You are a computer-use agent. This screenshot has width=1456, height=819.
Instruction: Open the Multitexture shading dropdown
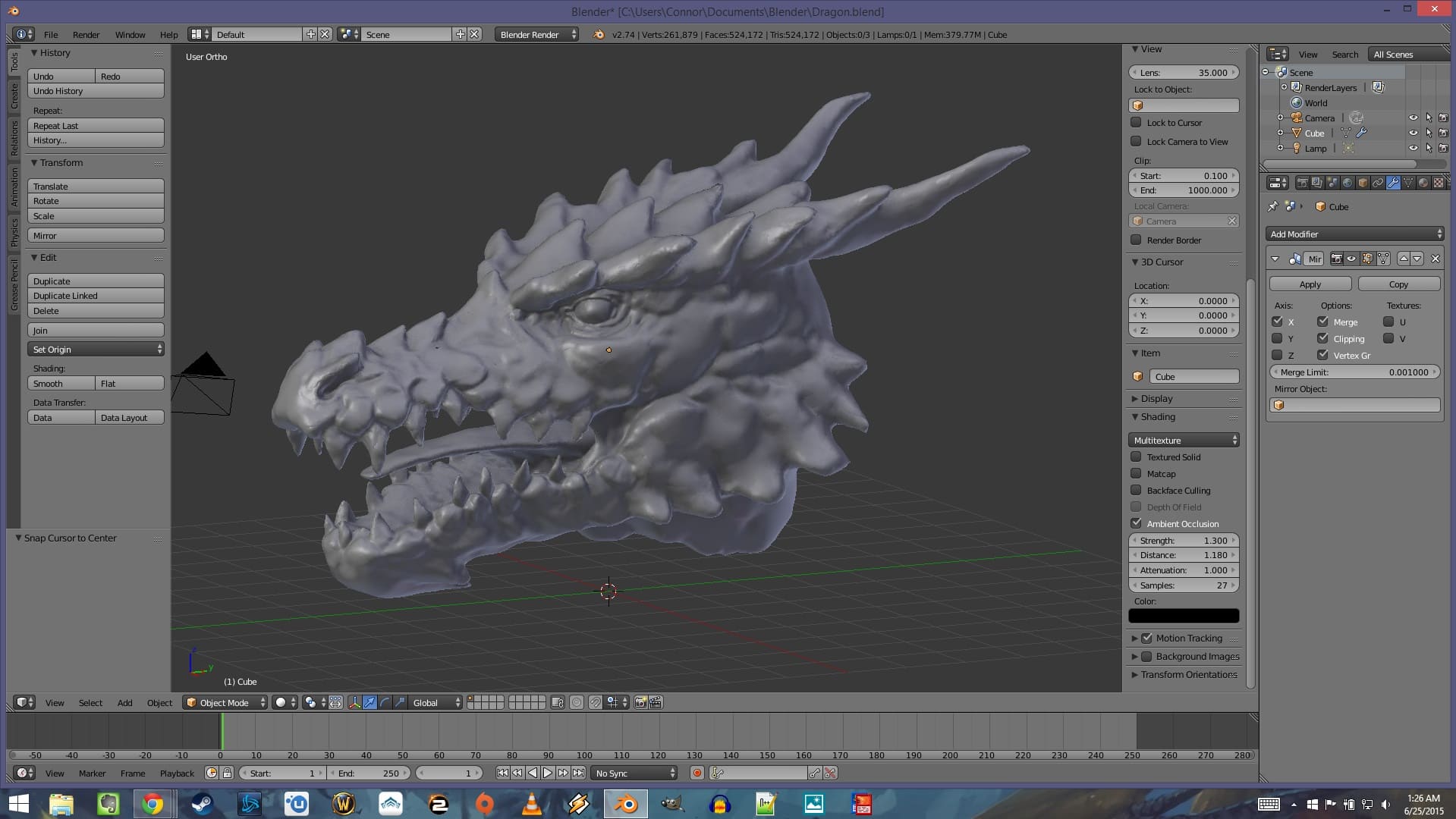click(1184, 440)
